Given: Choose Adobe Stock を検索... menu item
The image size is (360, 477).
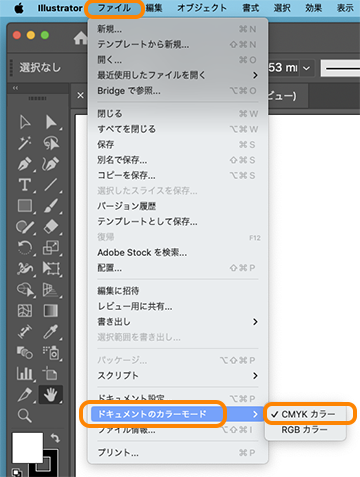Looking at the screenshot, I should 177,253.
